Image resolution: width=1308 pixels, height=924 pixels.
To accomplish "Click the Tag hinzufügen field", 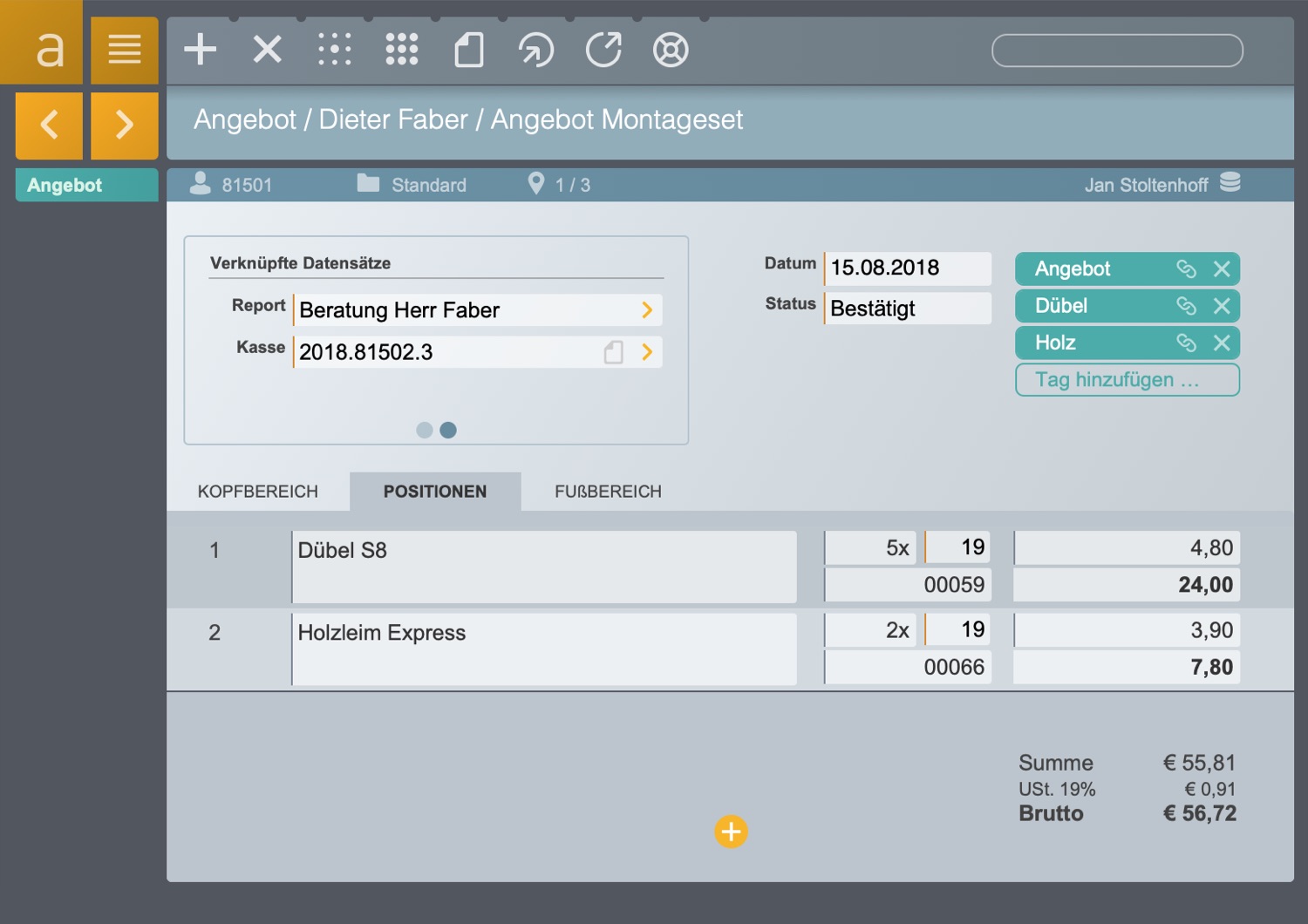I will coord(1127,380).
